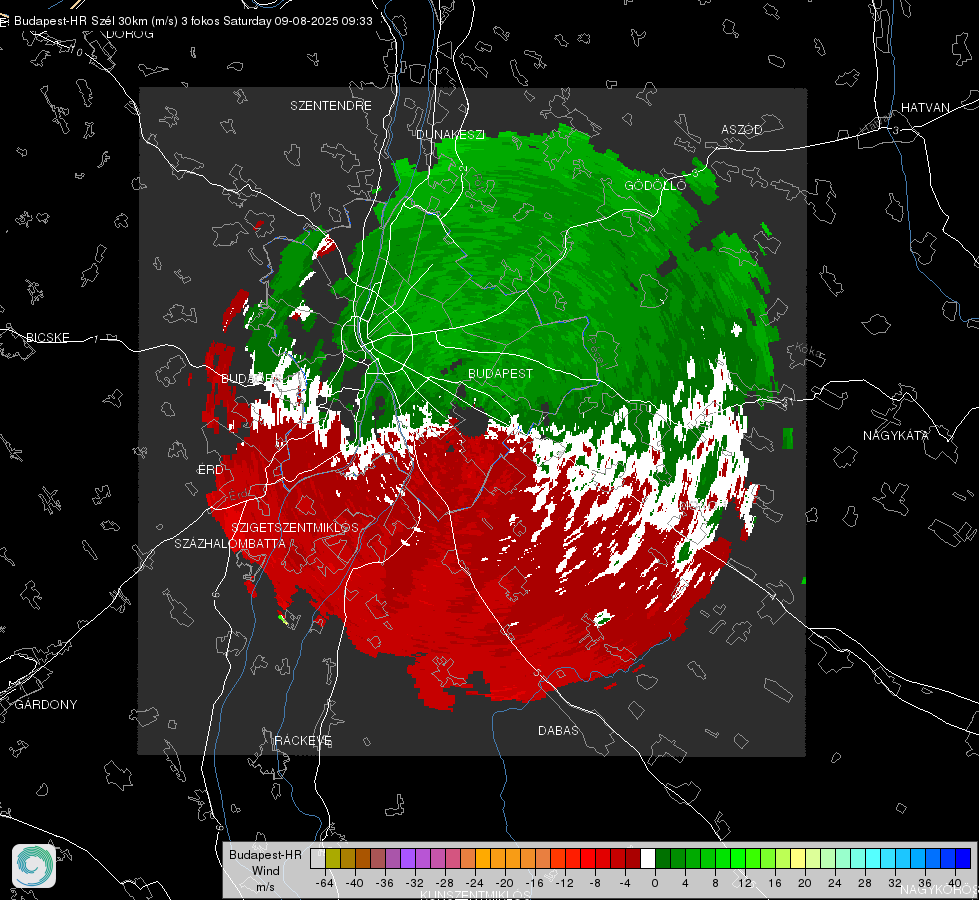
Task: Click the DUNAKESZI map label
Action: tap(450, 134)
